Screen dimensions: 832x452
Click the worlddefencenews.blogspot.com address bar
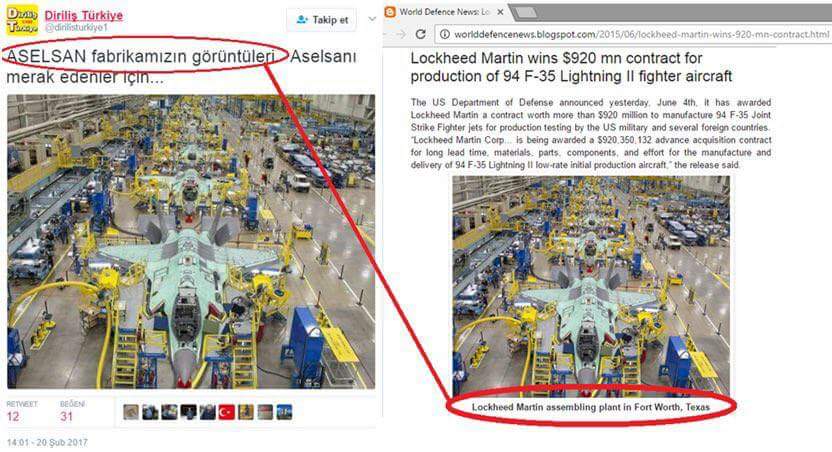point(632,34)
